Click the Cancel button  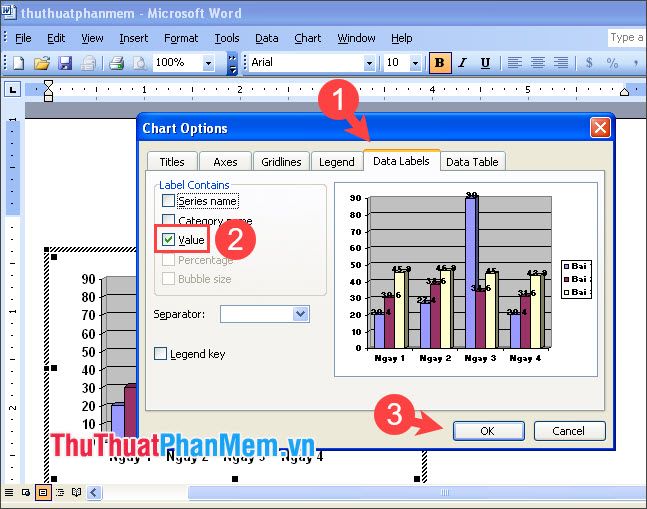569,431
